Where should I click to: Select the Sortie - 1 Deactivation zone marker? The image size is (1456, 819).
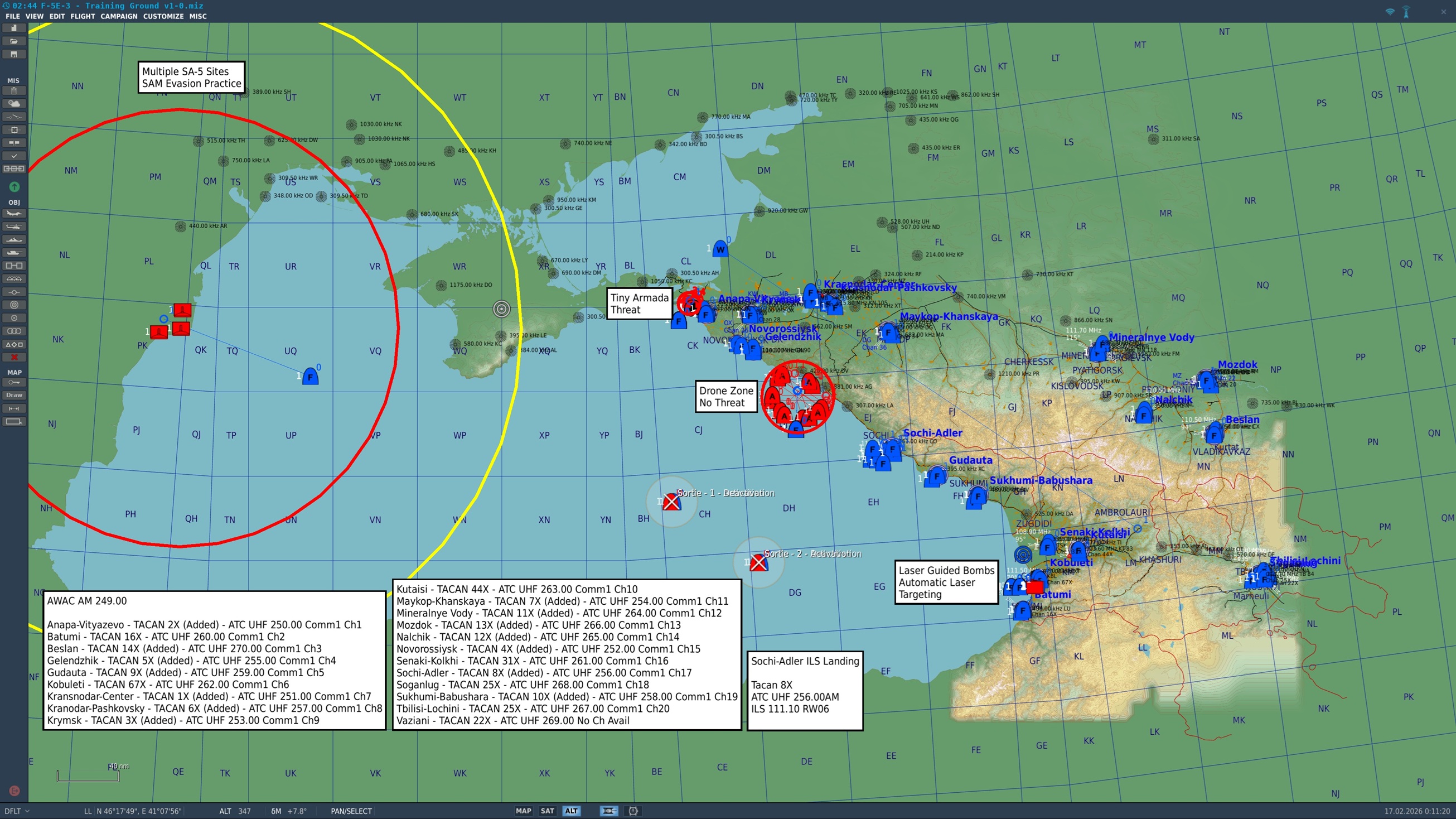[x=671, y=502]
